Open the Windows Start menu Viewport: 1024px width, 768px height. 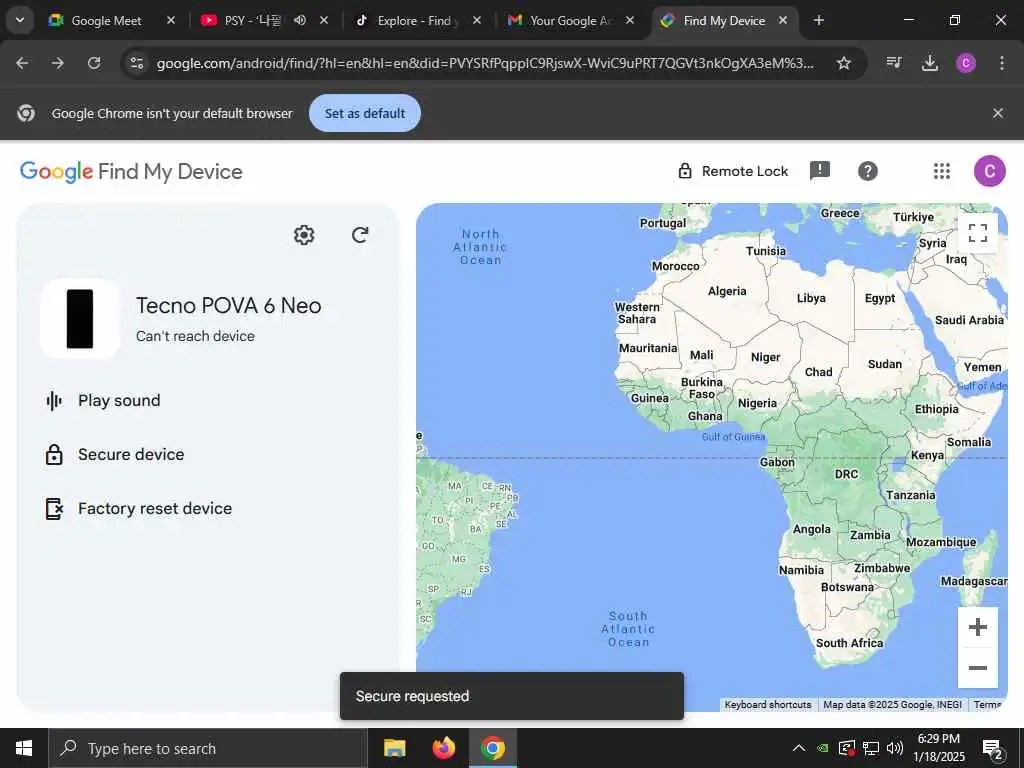tap(24, 748)
